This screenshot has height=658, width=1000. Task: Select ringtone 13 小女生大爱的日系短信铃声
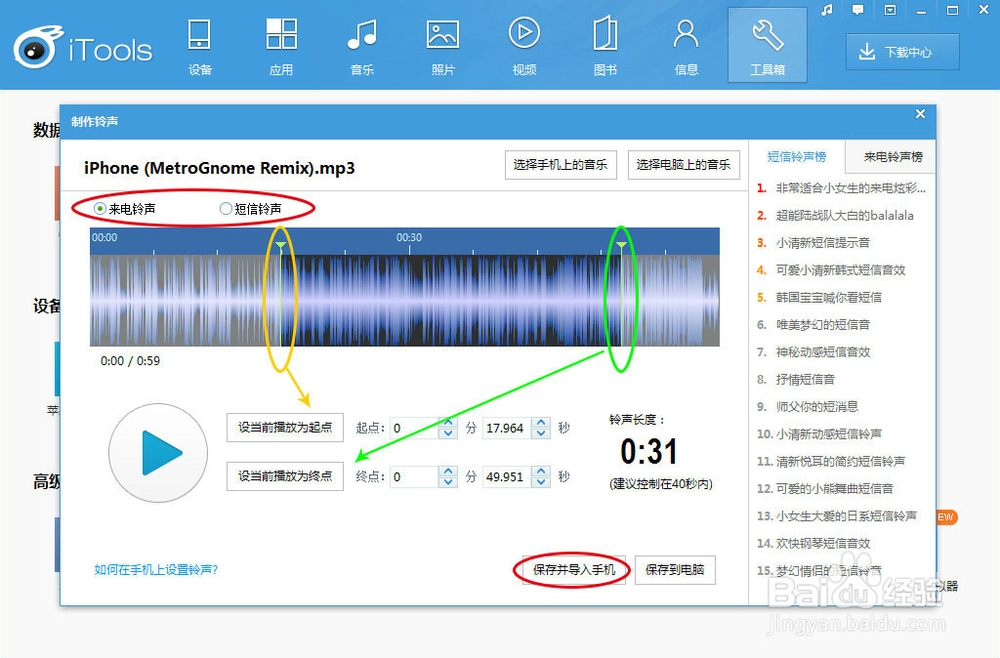[x=837, y=516]
